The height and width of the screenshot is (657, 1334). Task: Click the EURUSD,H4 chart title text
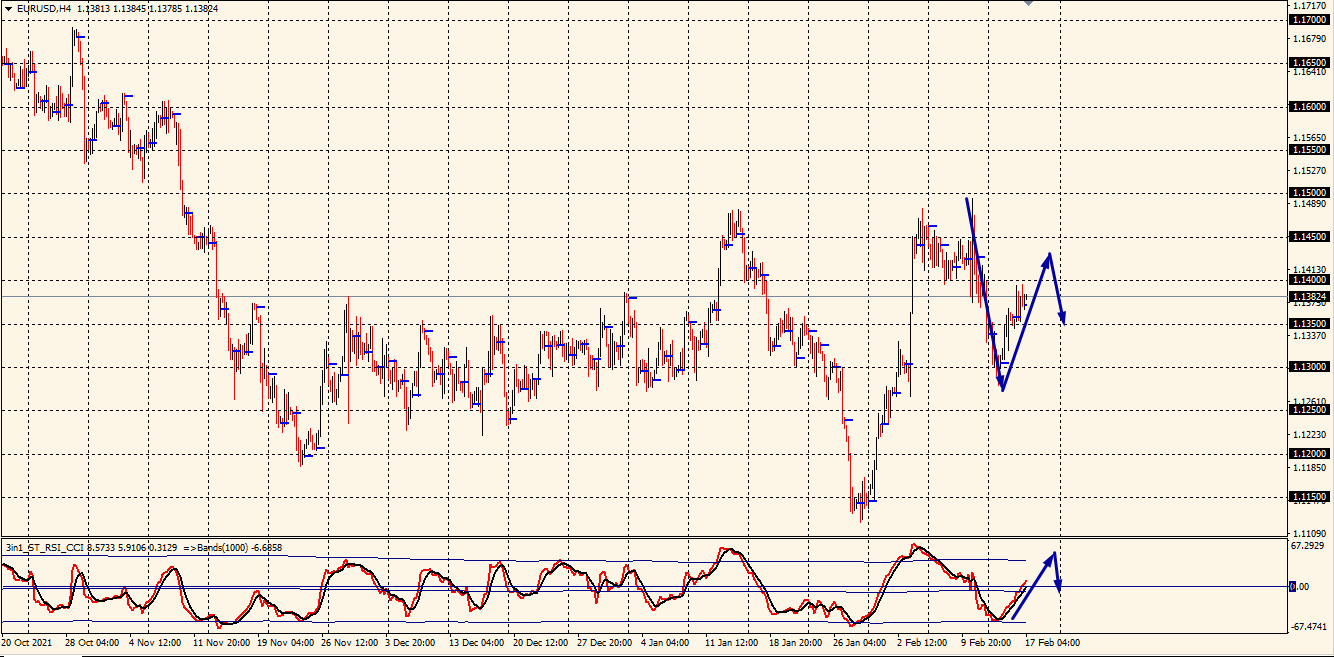pyautogui.click(x=44, y=8)
